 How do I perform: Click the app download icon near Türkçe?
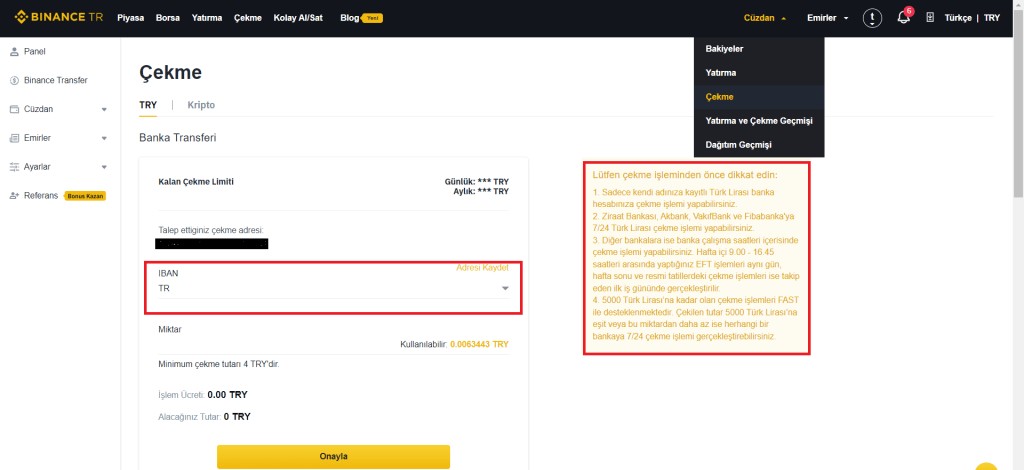click(930, 18)
